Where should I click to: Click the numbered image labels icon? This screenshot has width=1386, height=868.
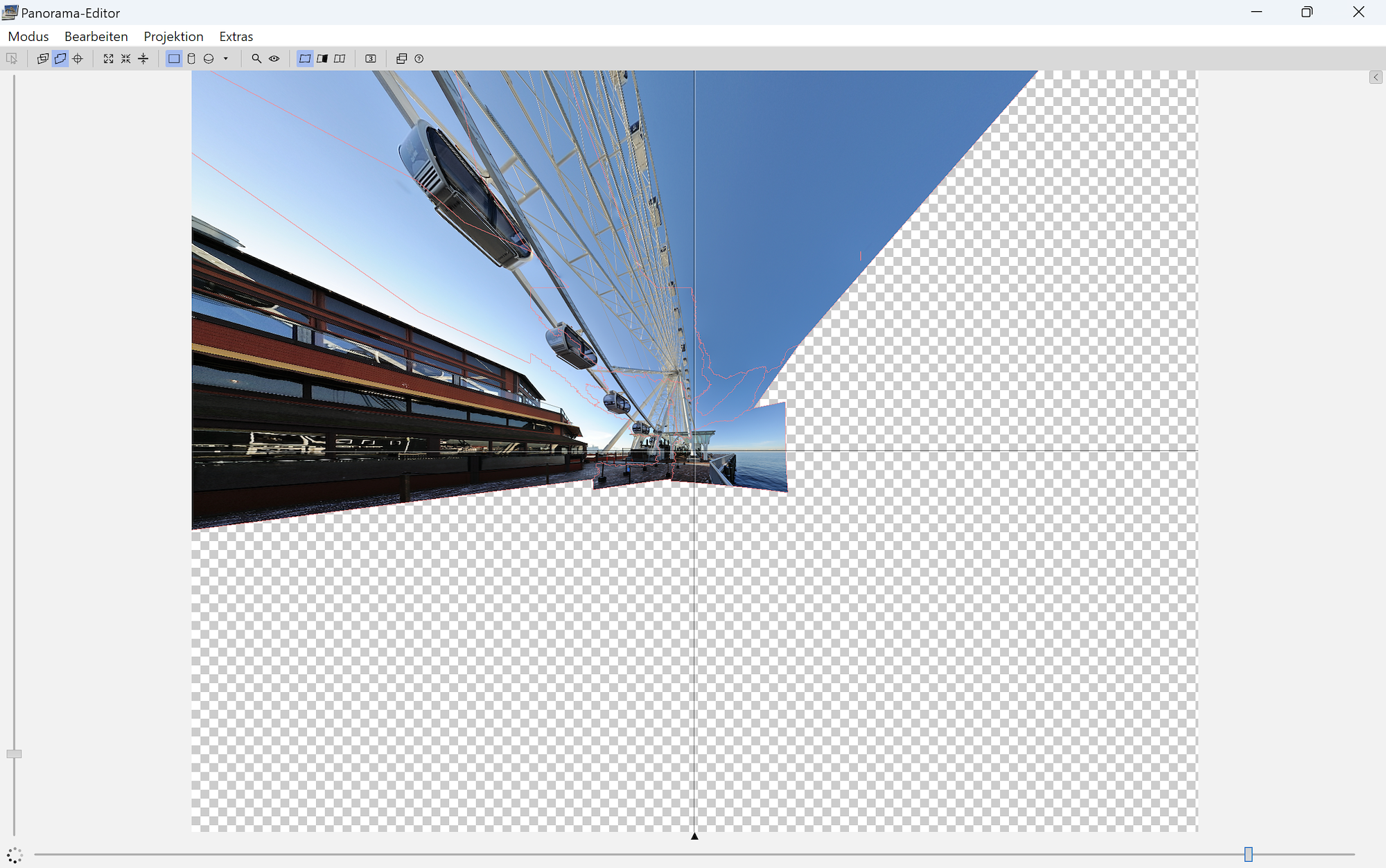tap(371, 59)
